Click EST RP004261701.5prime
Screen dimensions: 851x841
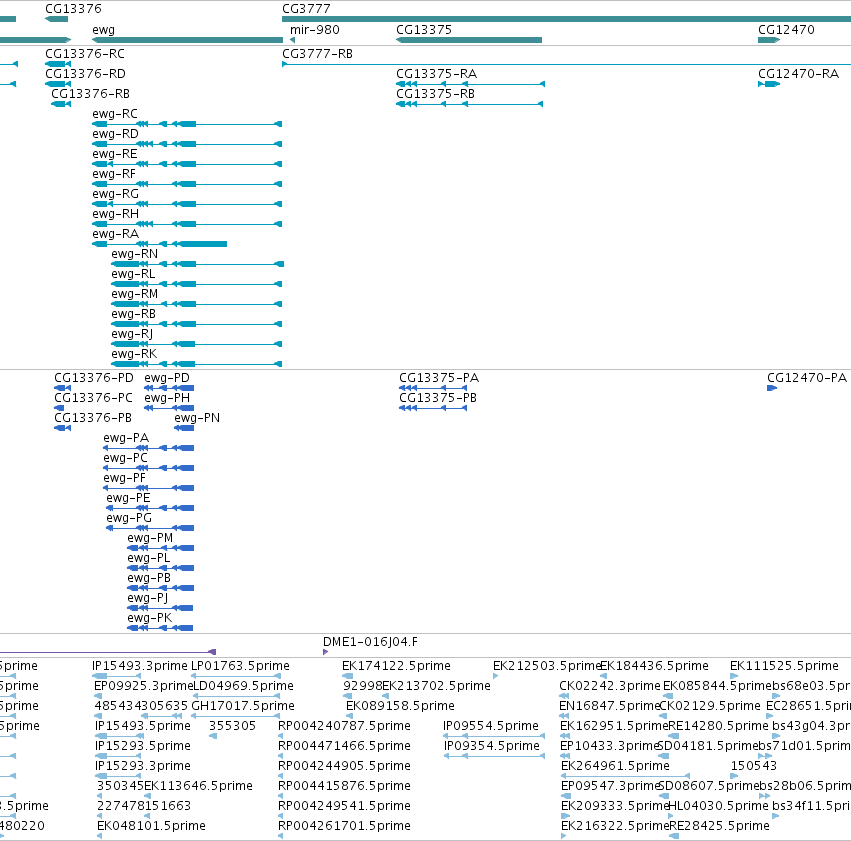click(x=281, y=836)
